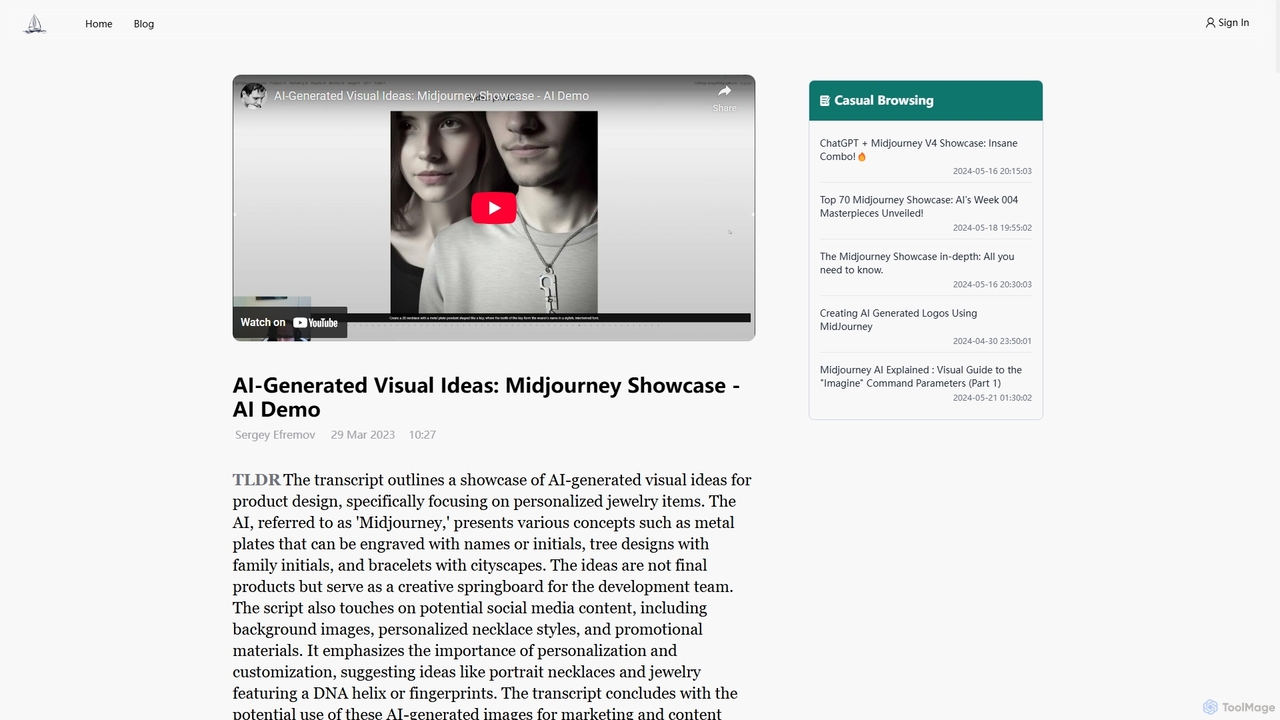The width and height of the screenshot is (1280, 720).
Task: Open Creating AI Generated Logos Using MidJourney
Action: click(898, 320)
